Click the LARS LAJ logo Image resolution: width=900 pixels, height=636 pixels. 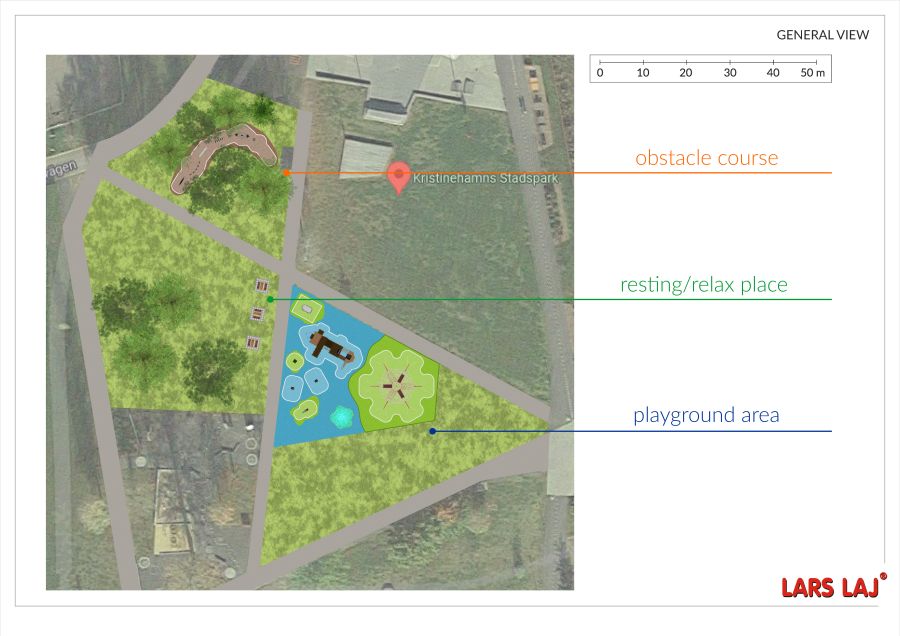[832, 587]
